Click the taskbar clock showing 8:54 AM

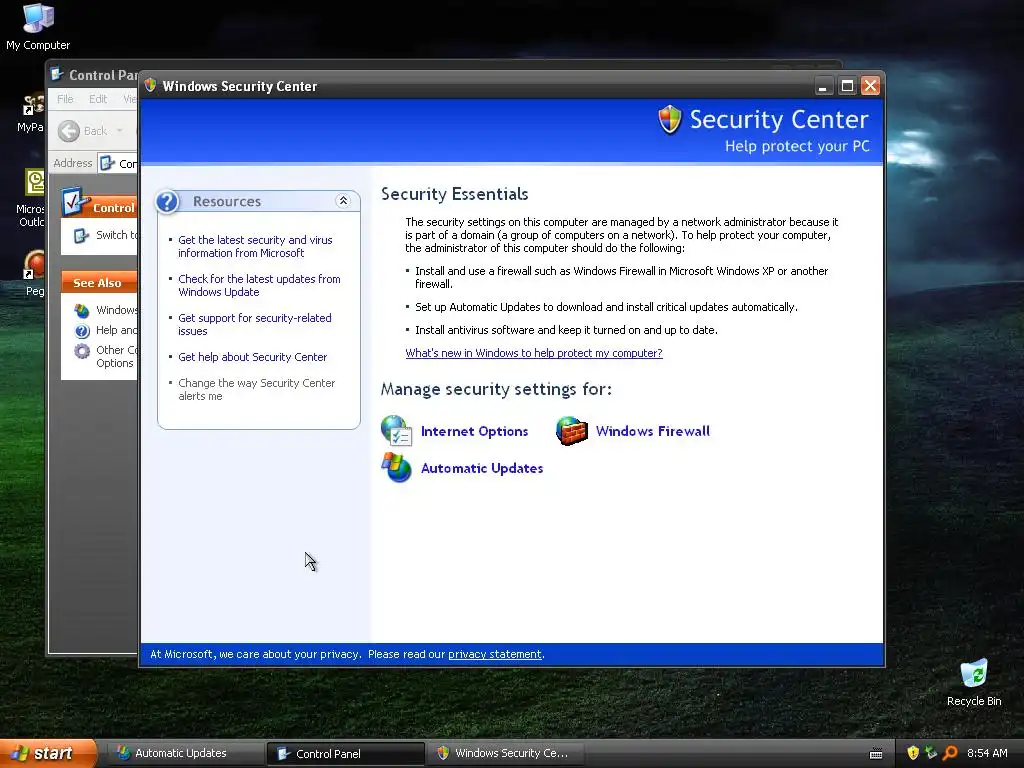point(987,753)
